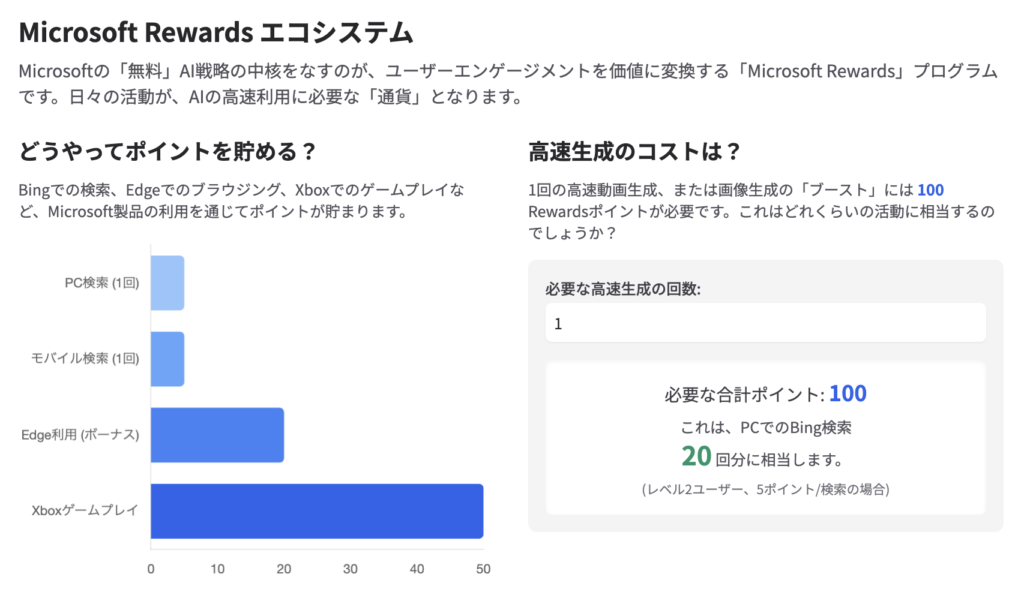Click the どうやってポイントを貯める？ heading
The height and width of the screenshot is (601, 1024).
point(168,152)
